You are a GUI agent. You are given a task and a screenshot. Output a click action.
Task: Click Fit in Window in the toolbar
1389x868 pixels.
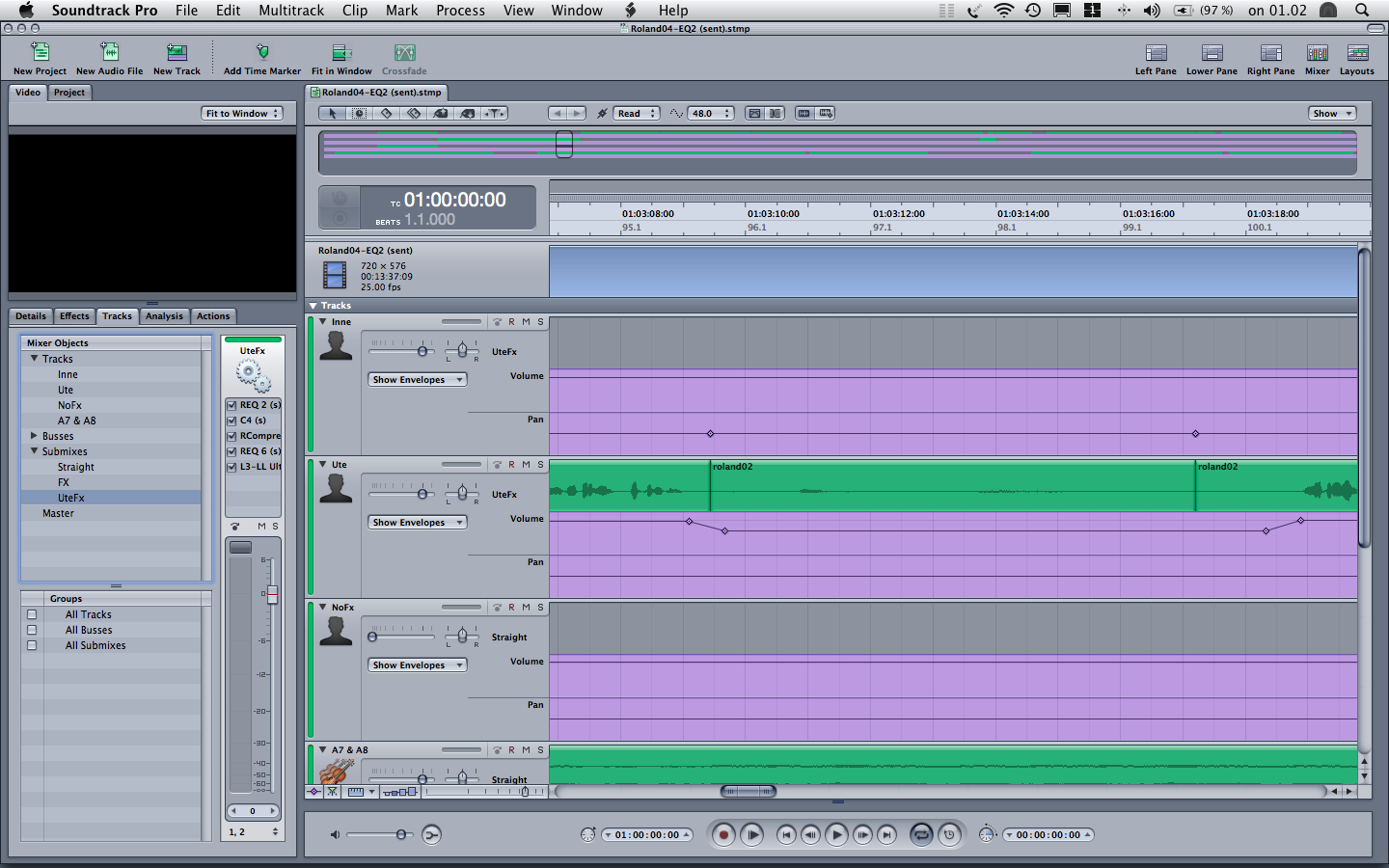341,58
